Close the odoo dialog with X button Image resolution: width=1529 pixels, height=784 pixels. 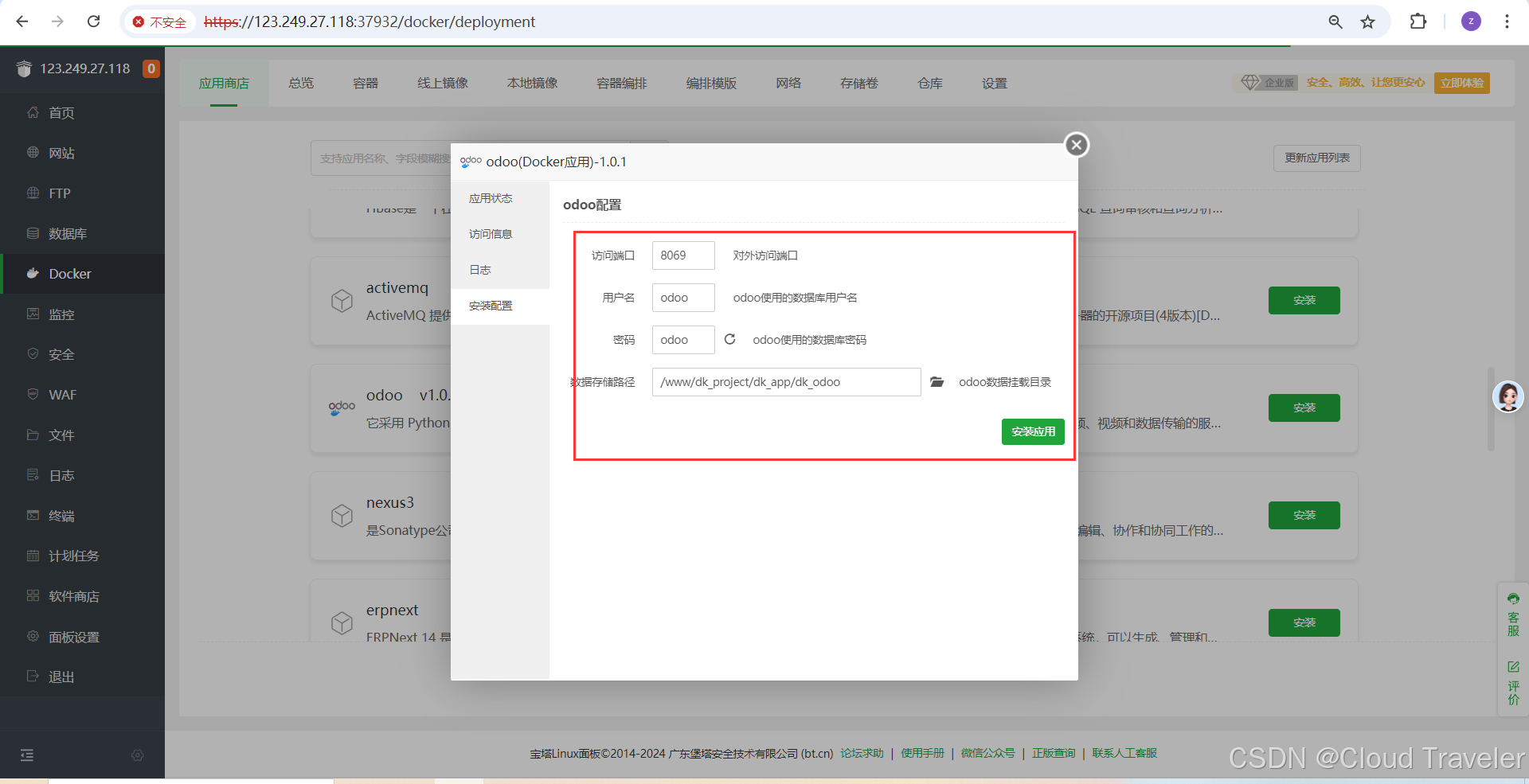tap(1077, 144)
